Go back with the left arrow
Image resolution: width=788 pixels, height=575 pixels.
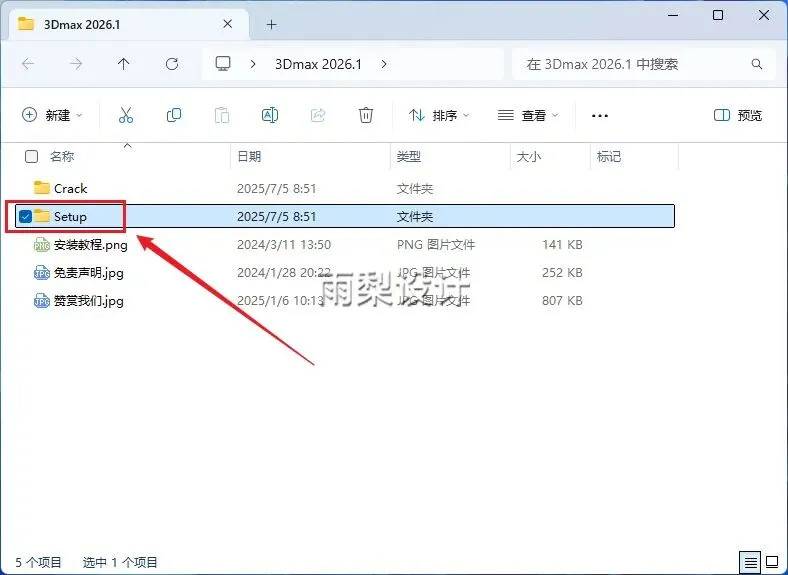pyautogui.click(x=28, y=64)
